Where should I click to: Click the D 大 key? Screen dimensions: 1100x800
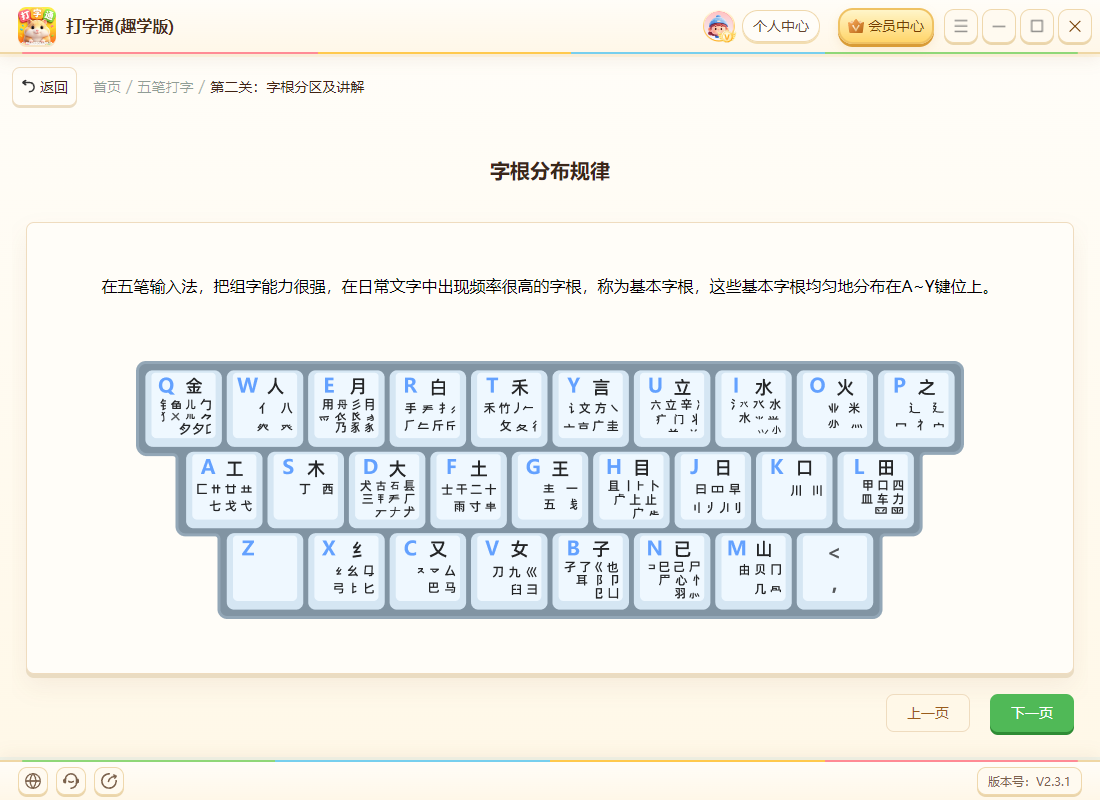pos(387,489)
